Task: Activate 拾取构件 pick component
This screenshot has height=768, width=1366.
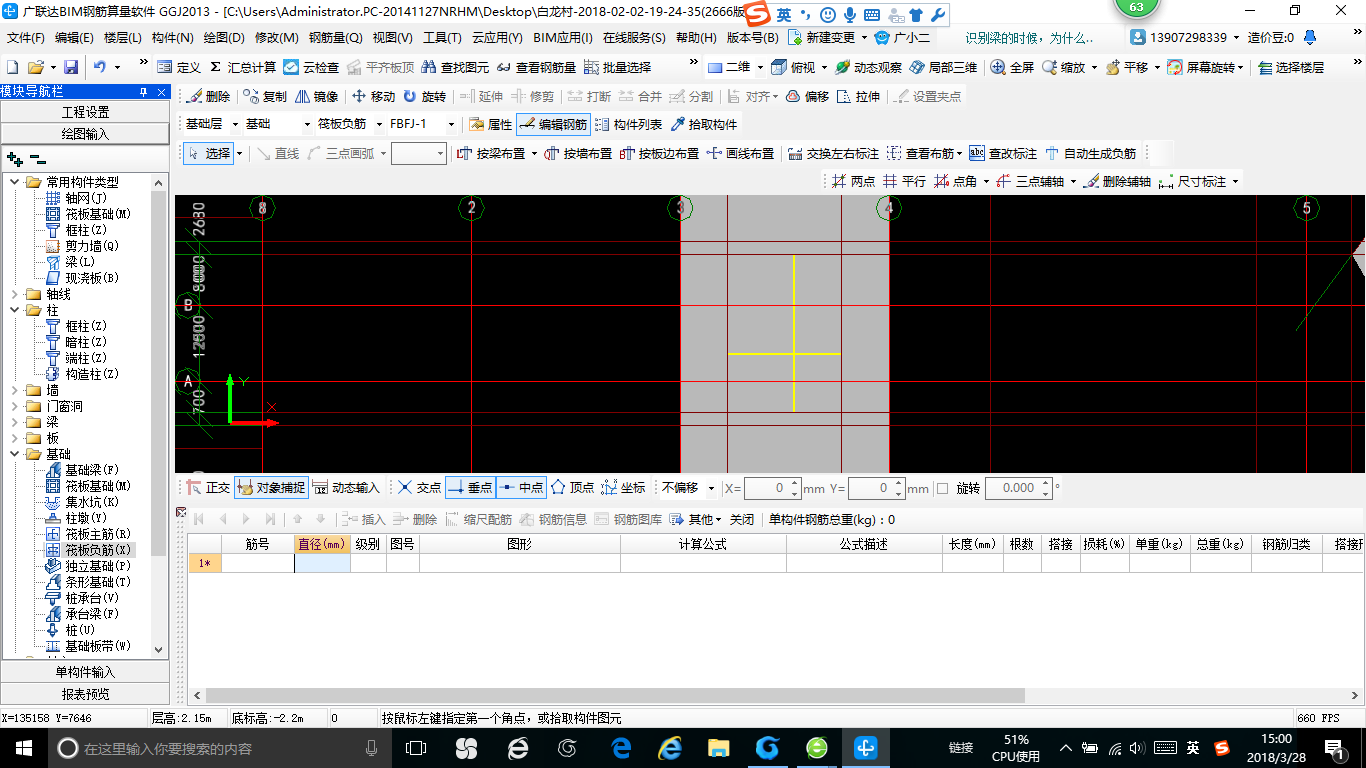Action: click(x=704, y=125)
